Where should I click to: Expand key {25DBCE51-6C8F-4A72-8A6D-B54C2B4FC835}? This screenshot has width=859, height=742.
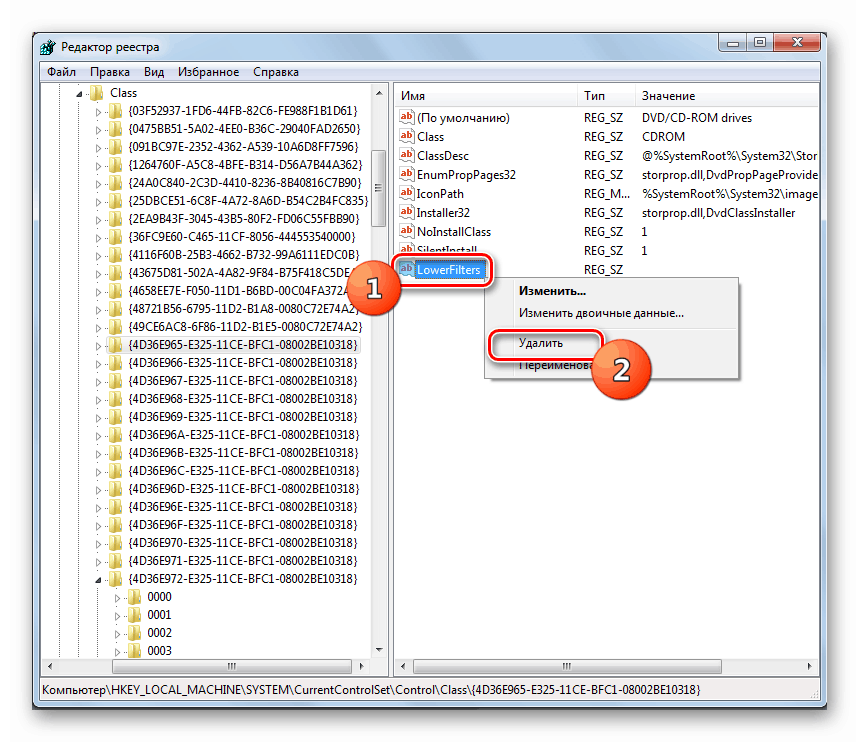98,202
